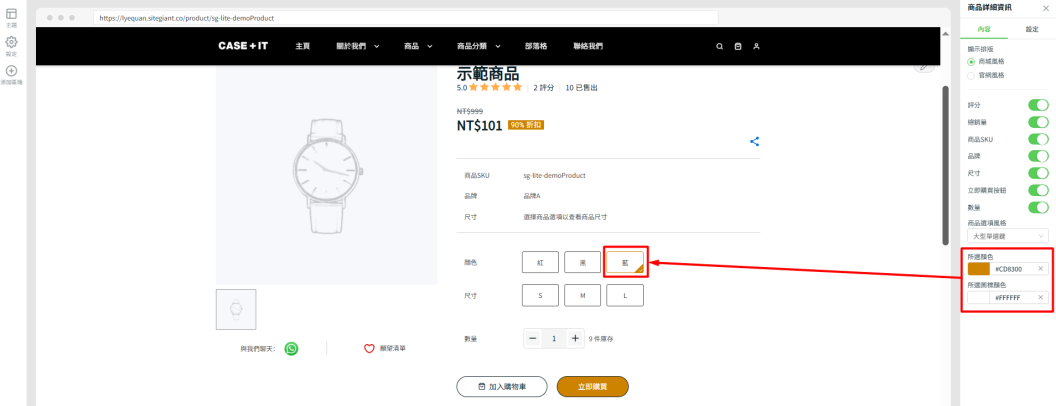
Task: Open the 商品選項風格 dropdown
Action: point(1008,236)
